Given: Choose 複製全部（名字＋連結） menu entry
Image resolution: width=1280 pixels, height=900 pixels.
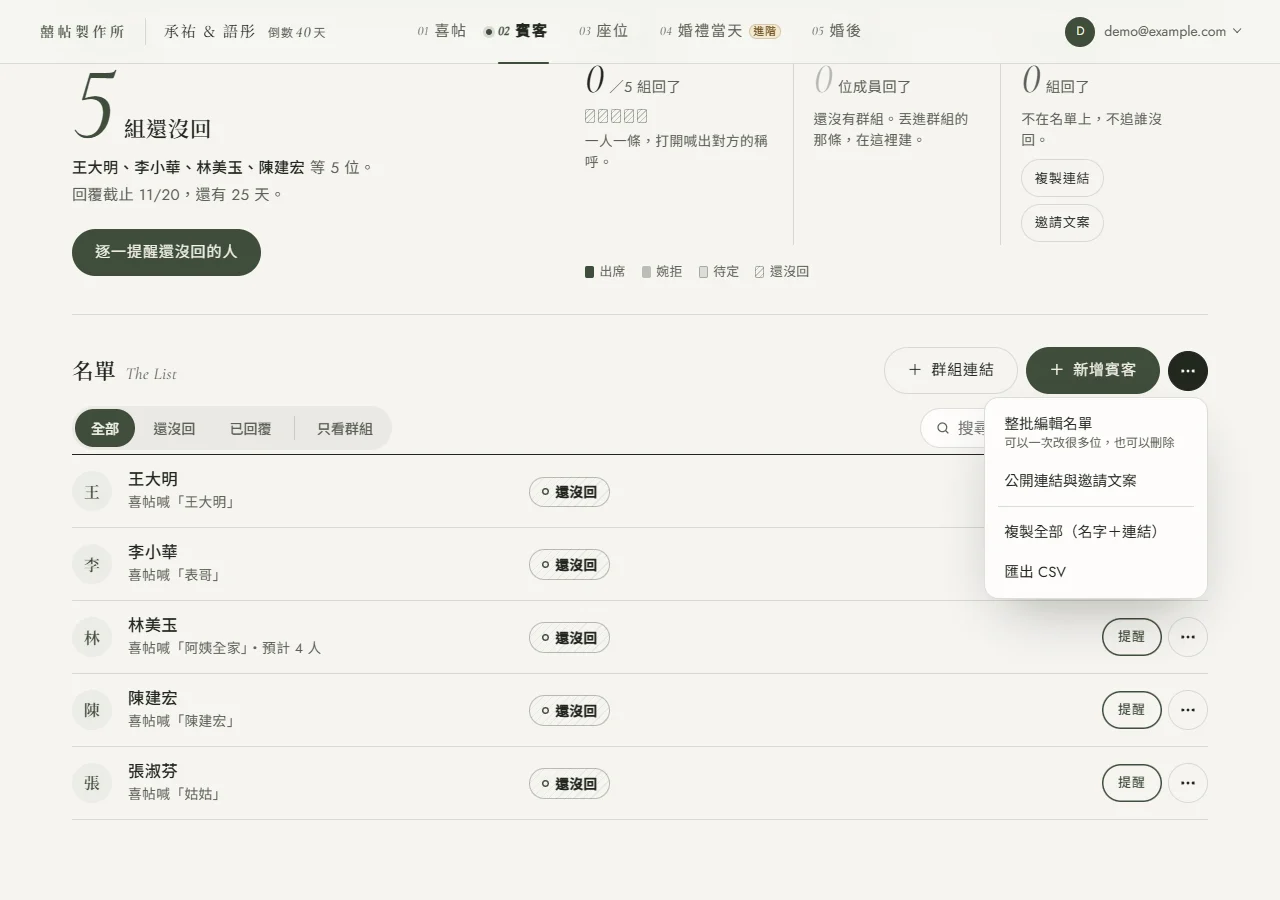Looking at the screenshot, I should [x=1096, y=531].
